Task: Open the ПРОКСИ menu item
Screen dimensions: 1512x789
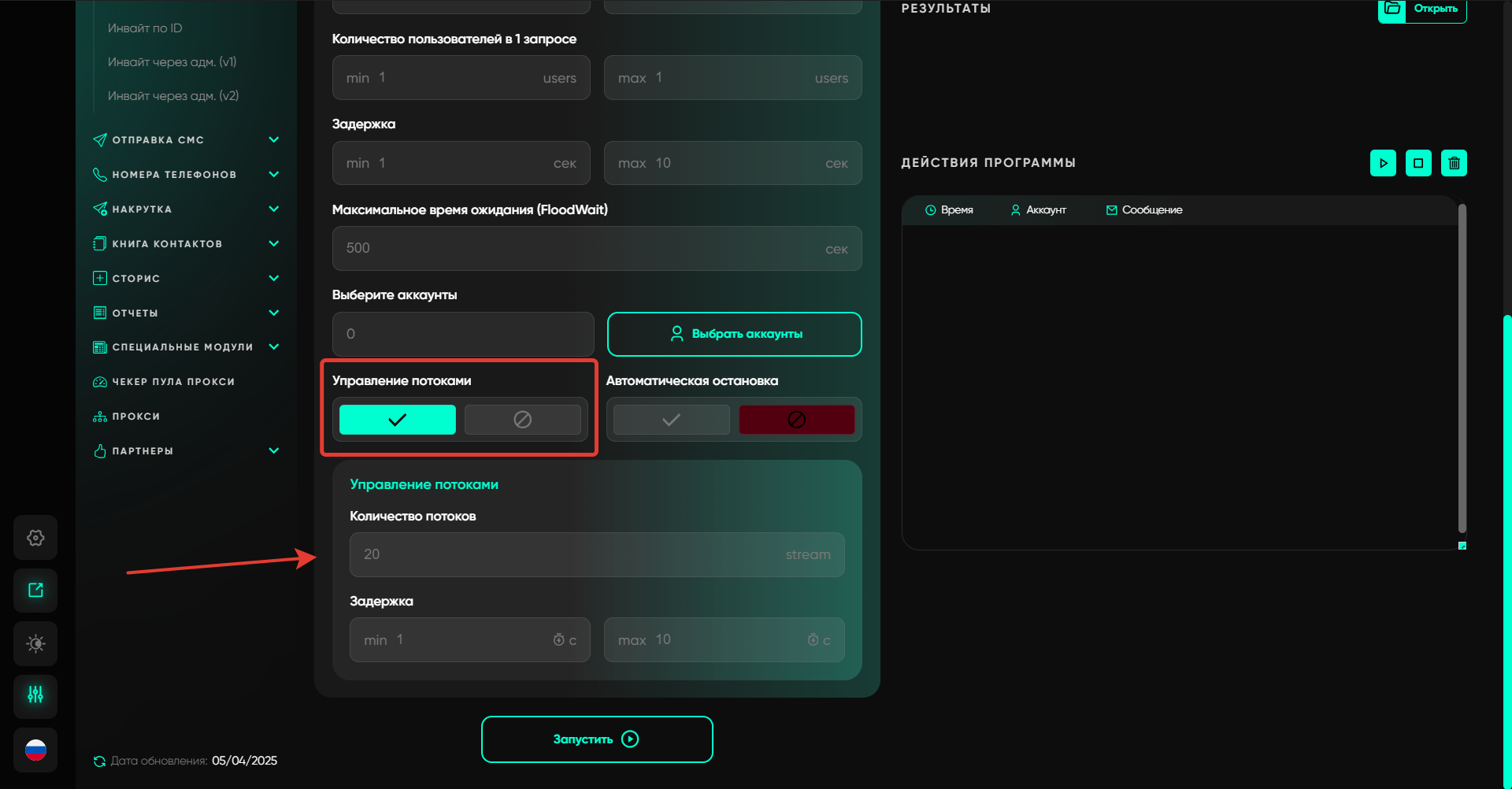Action: [x=135, y=417]
